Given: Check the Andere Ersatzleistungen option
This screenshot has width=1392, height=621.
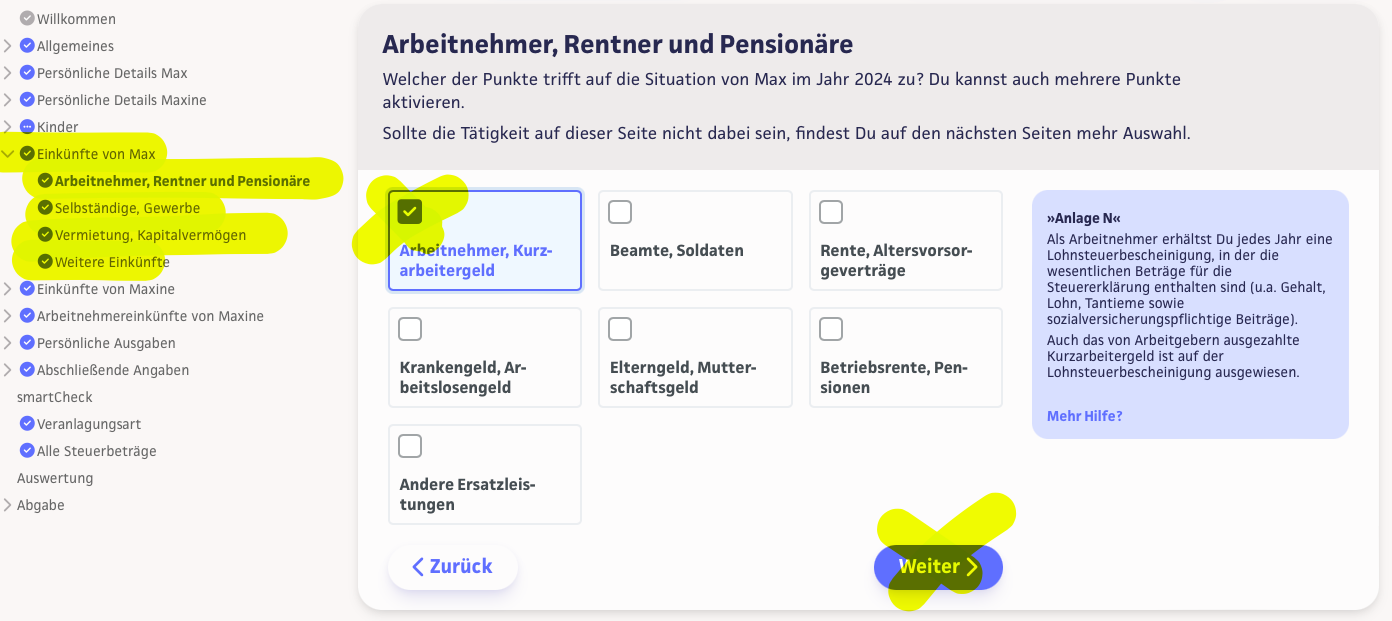Looking at the screenshot, I should tap(410, 446).
